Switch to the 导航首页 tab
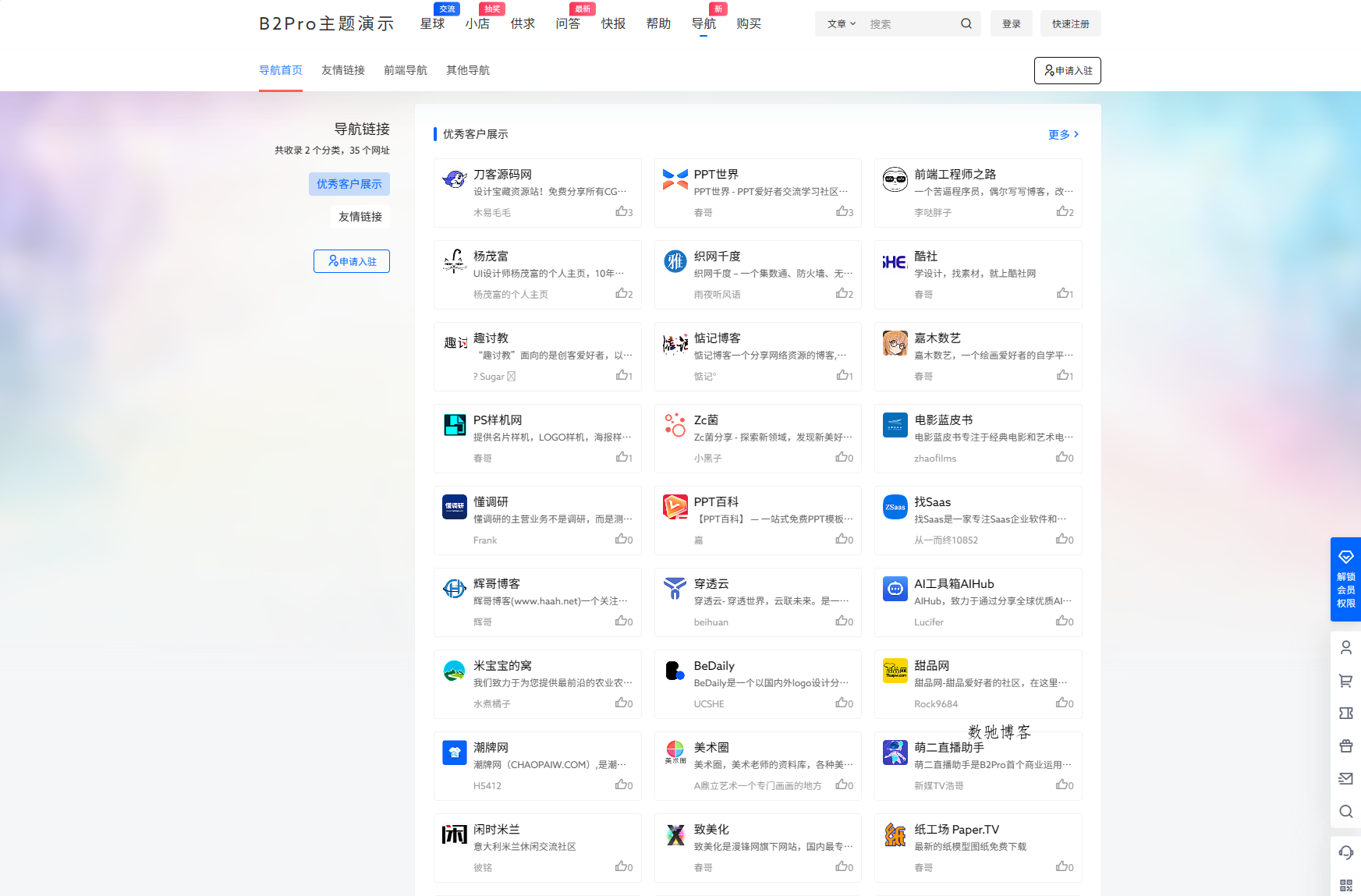The width and height of the screenshot is (1361, 896). coord(281,70)
